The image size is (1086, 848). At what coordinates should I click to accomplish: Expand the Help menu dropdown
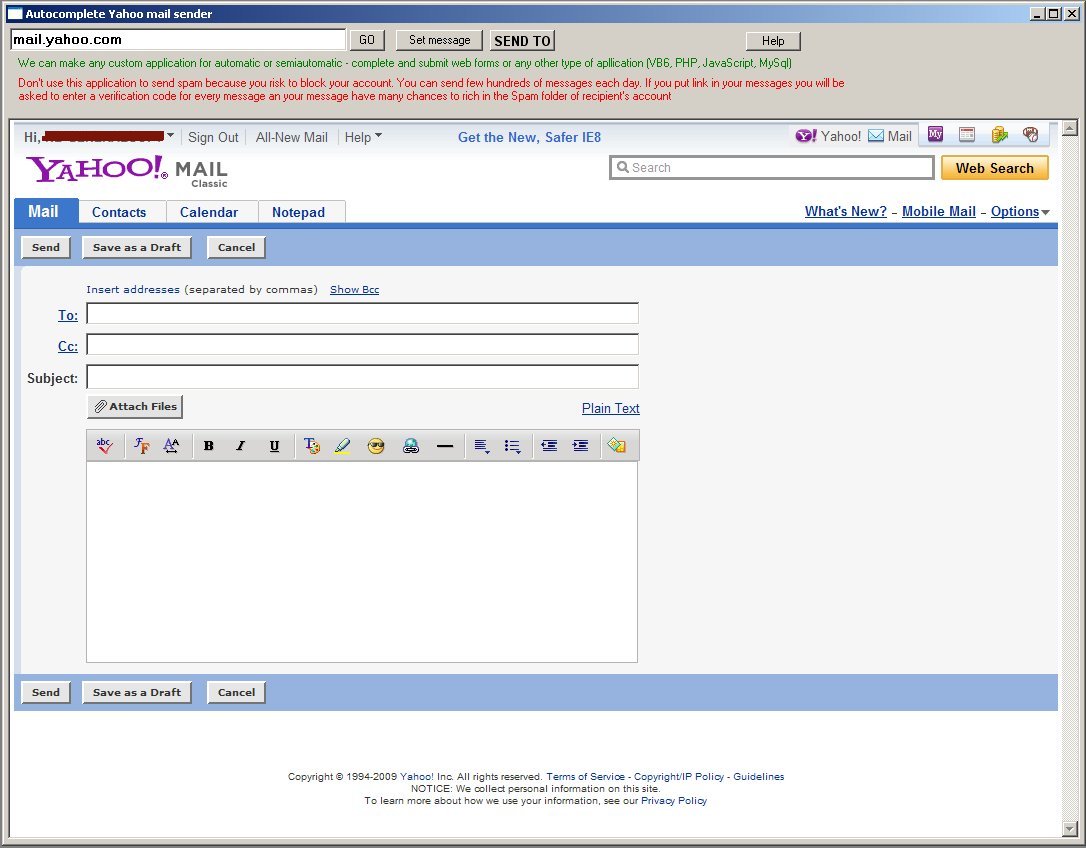[x=364, y=137]
